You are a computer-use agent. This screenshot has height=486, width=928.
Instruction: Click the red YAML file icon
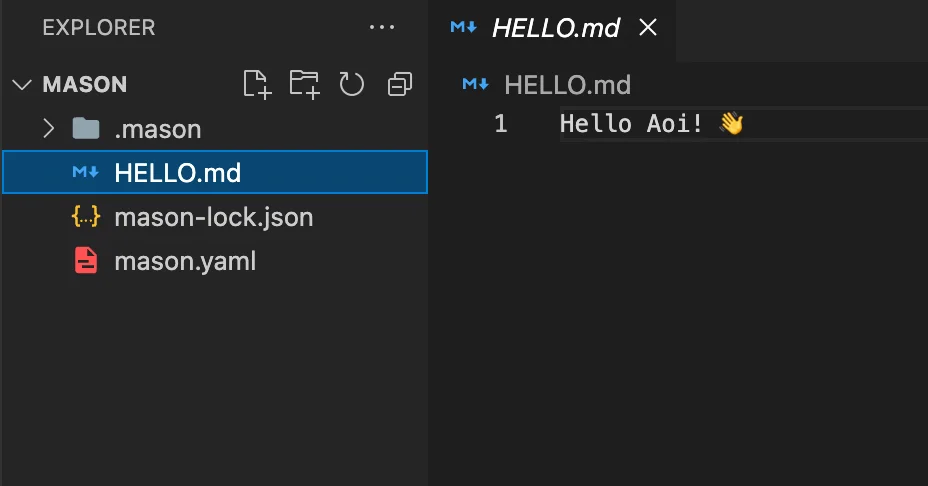86,262
